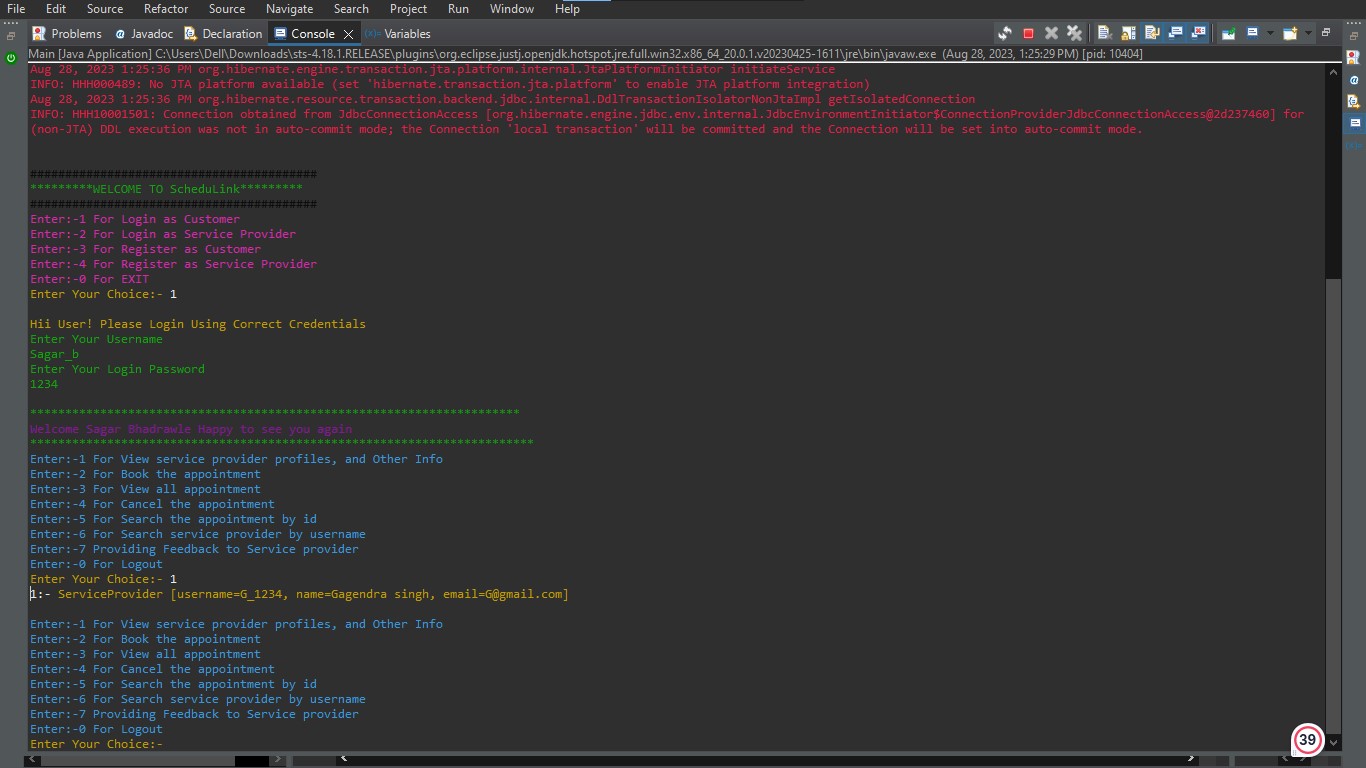Open the Run menu
This screenshot has width=1366, height=768.
[458, 9]
